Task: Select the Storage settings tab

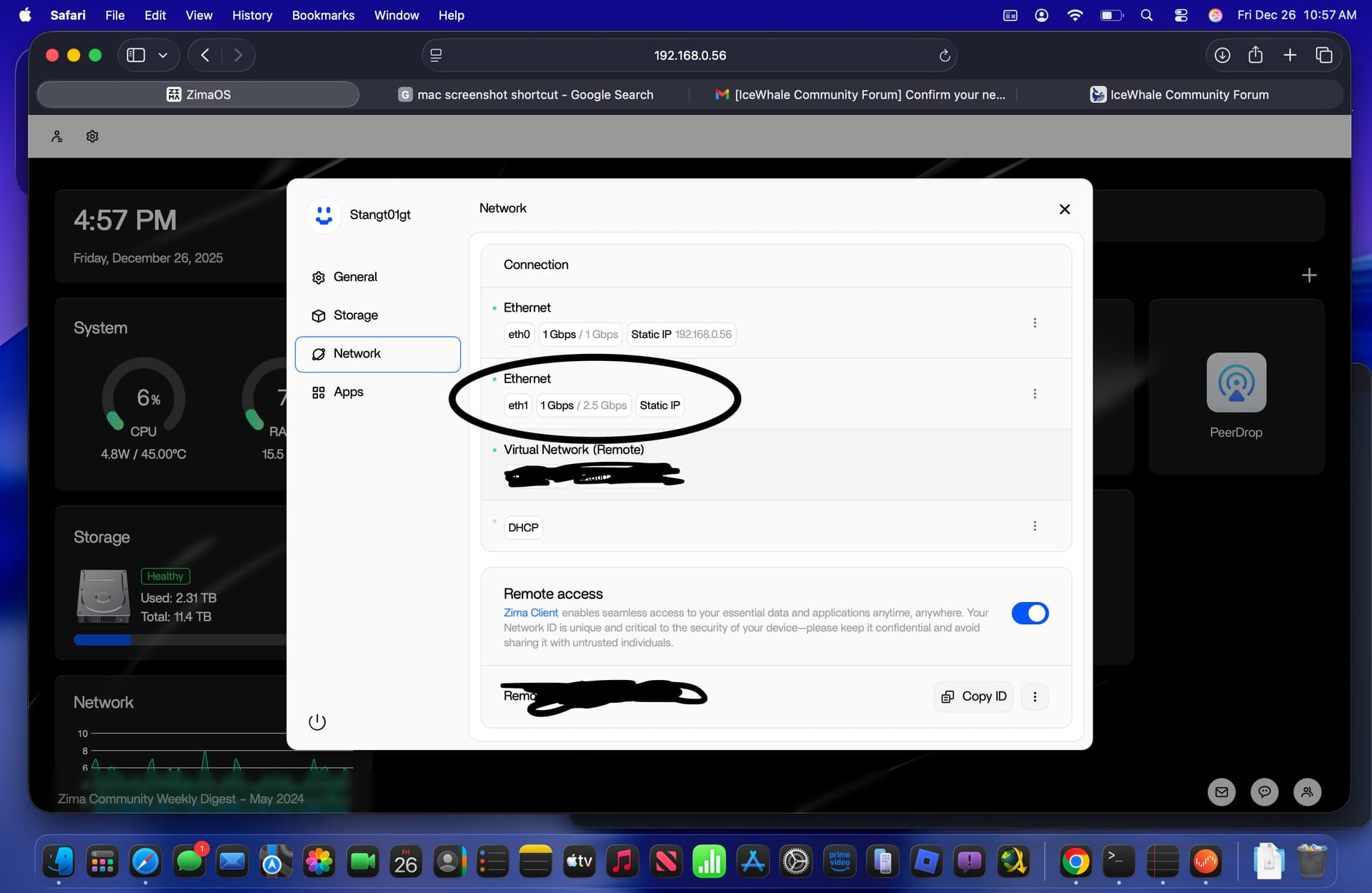Action: [355, 315]
